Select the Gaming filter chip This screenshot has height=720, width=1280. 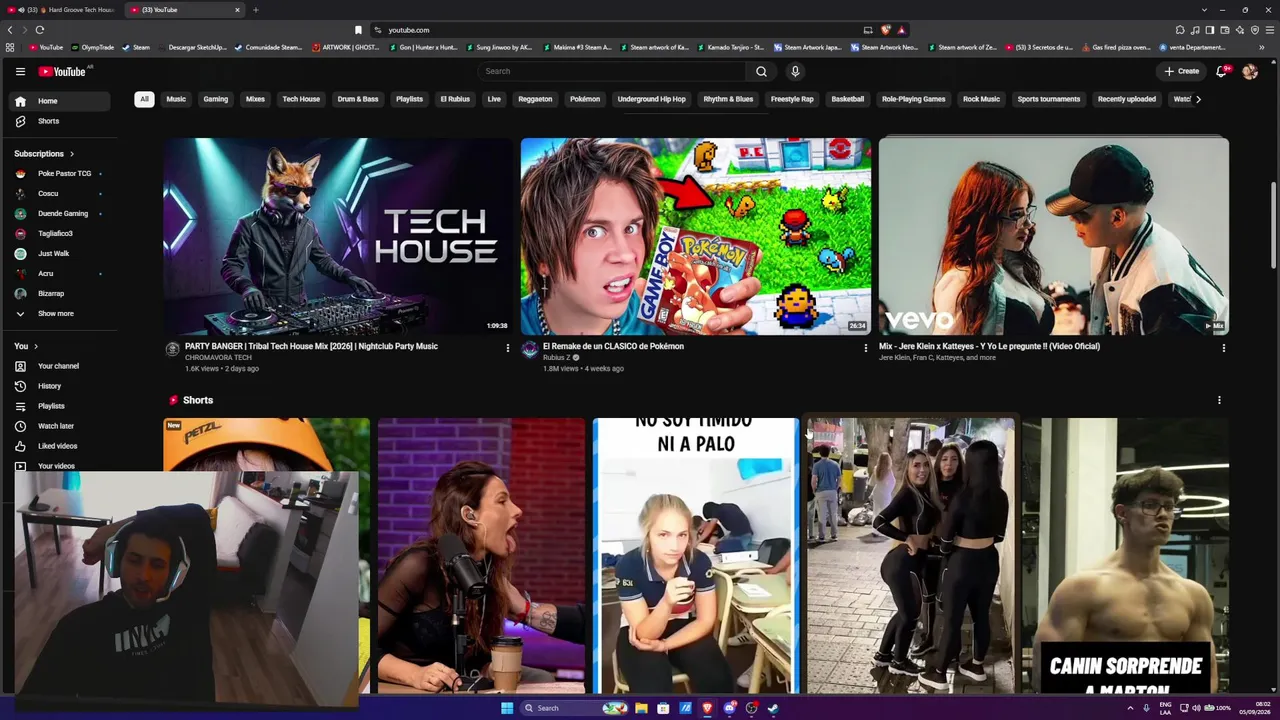click(x=216, y=99)
